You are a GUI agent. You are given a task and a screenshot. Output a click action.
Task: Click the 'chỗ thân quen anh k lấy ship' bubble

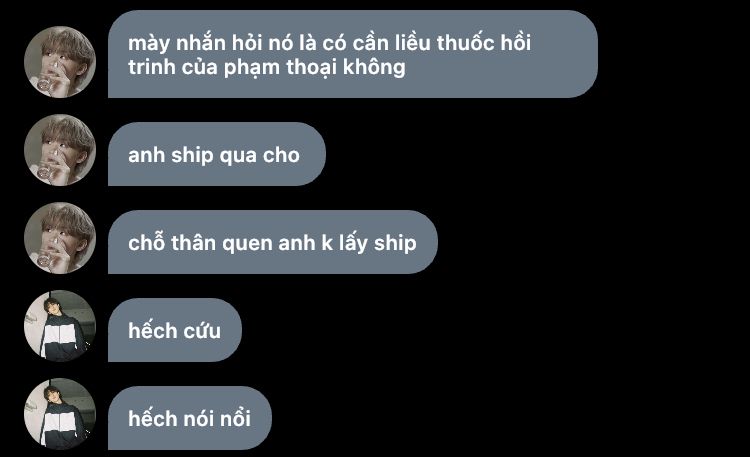tap(273, 242)
